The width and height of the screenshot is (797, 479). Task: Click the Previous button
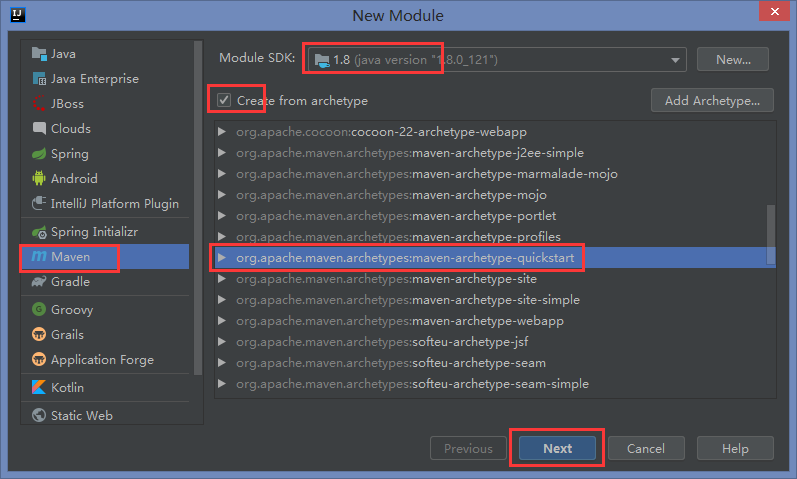point(468,448)
